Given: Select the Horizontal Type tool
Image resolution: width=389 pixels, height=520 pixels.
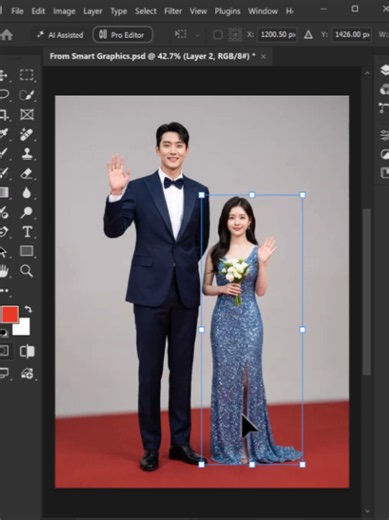Looking at the screenshot, I should [27, 232].
